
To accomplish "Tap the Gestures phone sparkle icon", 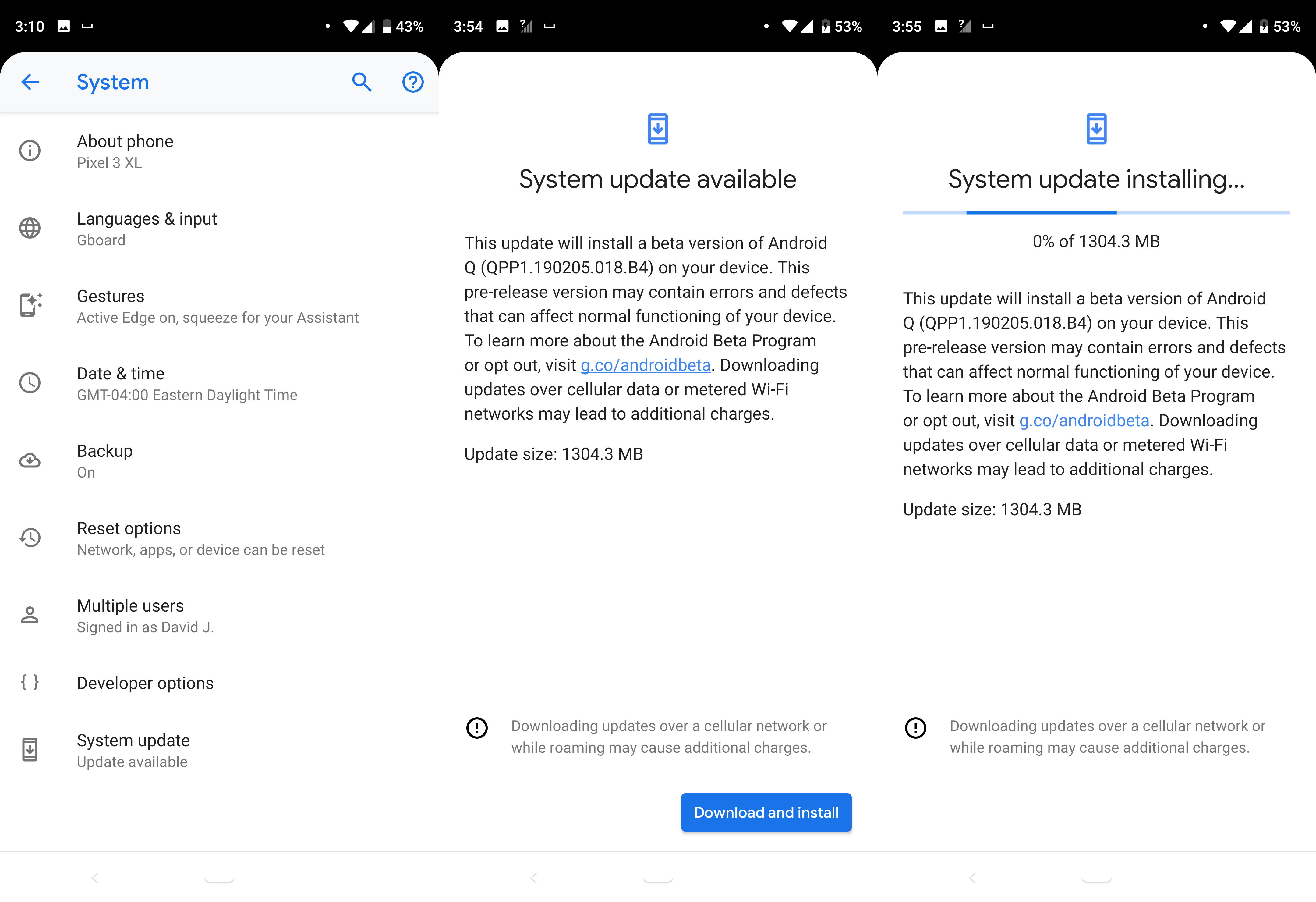I will coord(30,305).
